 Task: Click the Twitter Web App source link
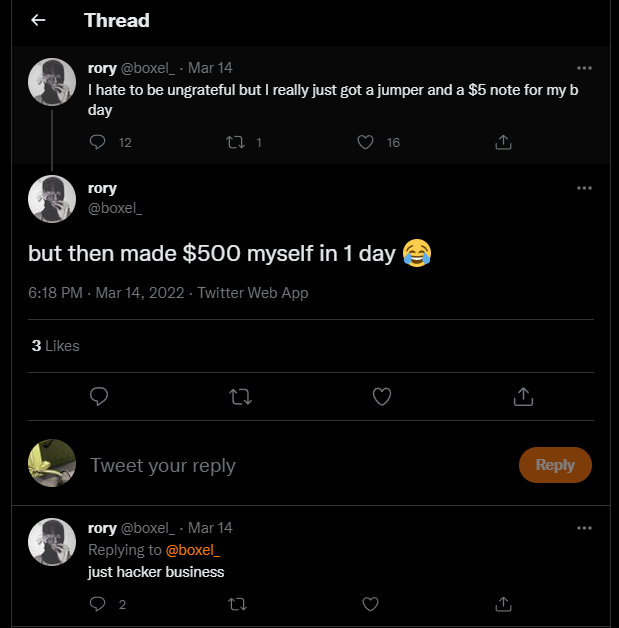tap(253, 293)
